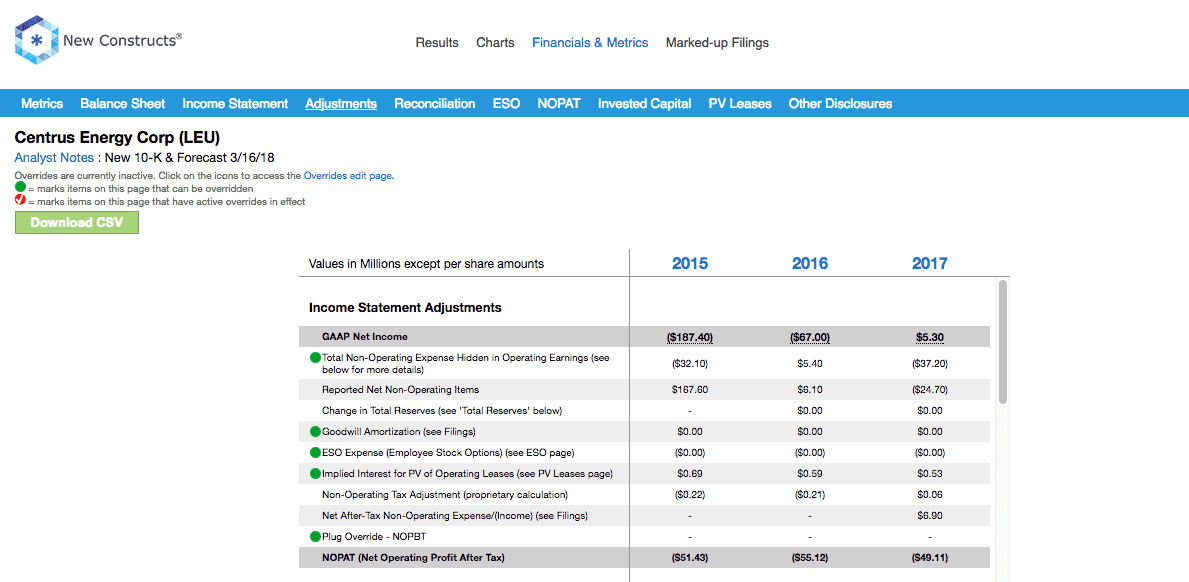Open the Charts page

[495, 43]
